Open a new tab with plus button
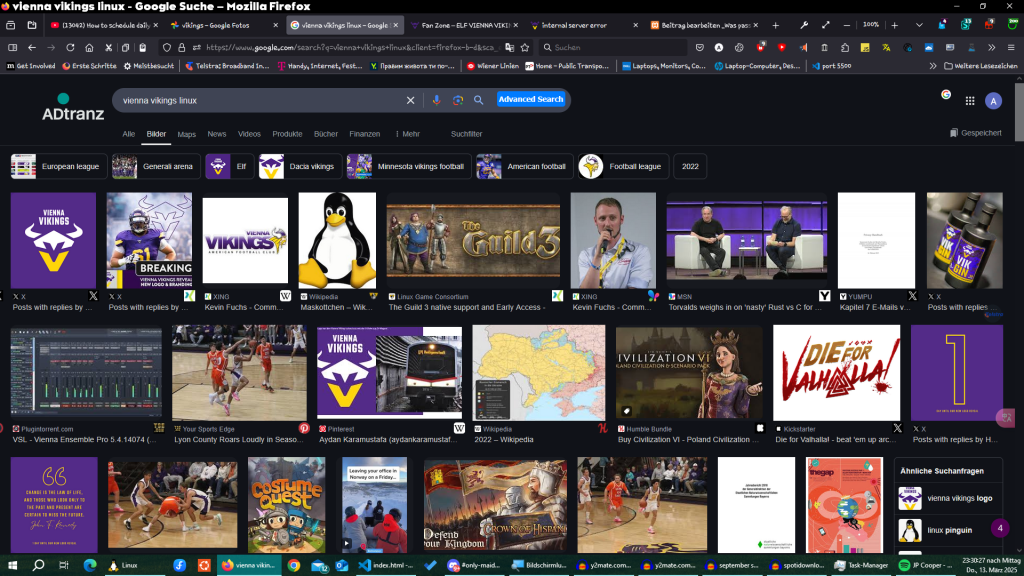The height and width of the screenshot is (576, 1024). click(x=775, y=25)
